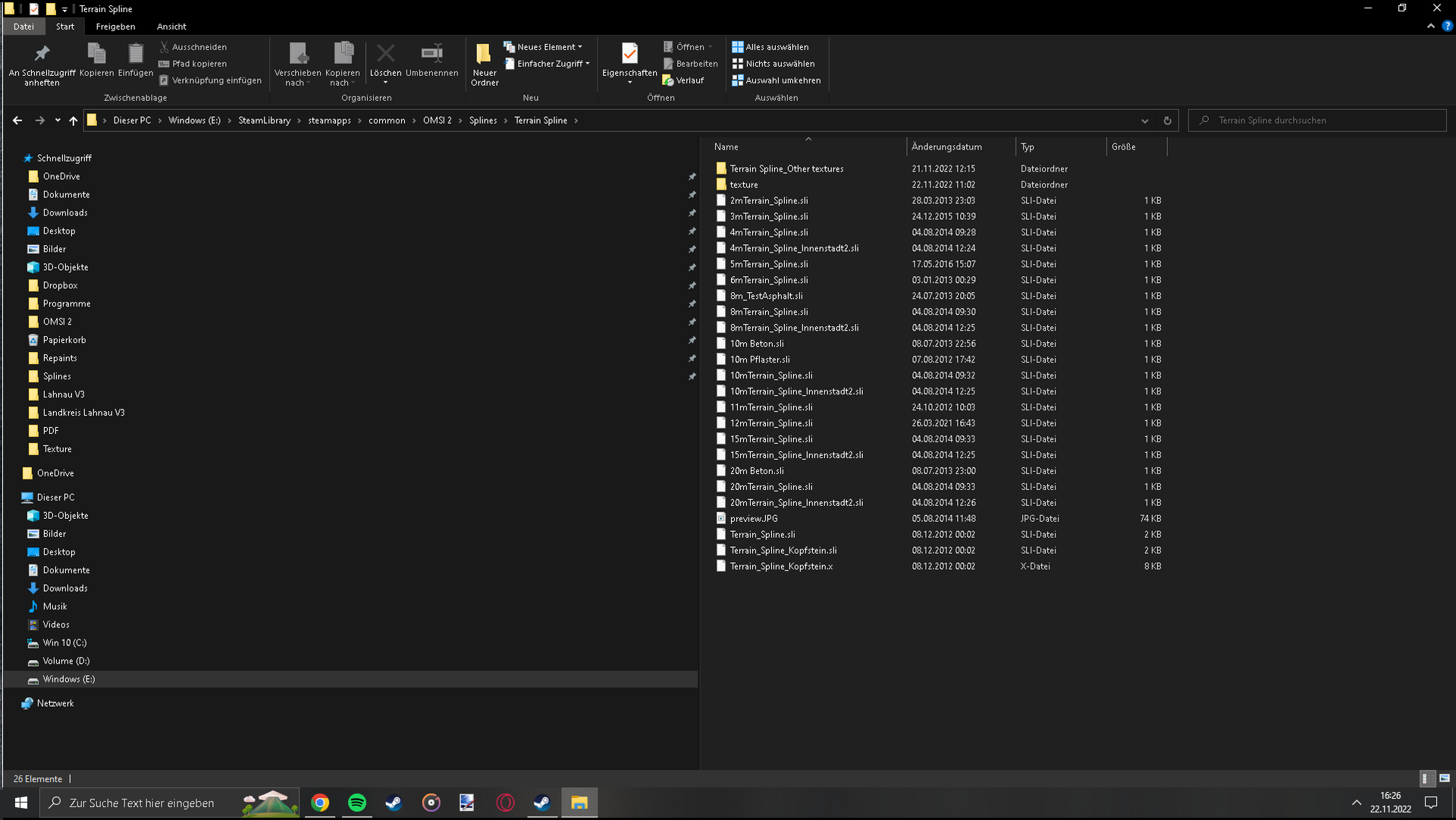Click the Kopieren clipboard icon
Screen dimensions: 1456x820
pos(96,53)
